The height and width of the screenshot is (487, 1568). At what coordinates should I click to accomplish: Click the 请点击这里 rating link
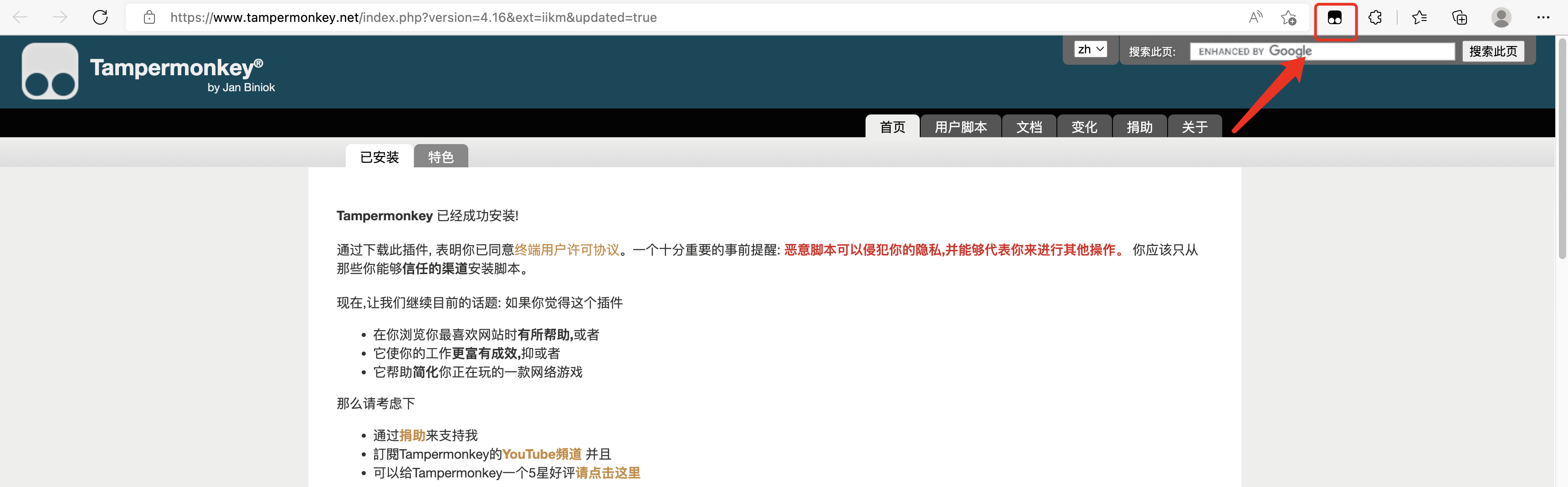coord(608,473)
